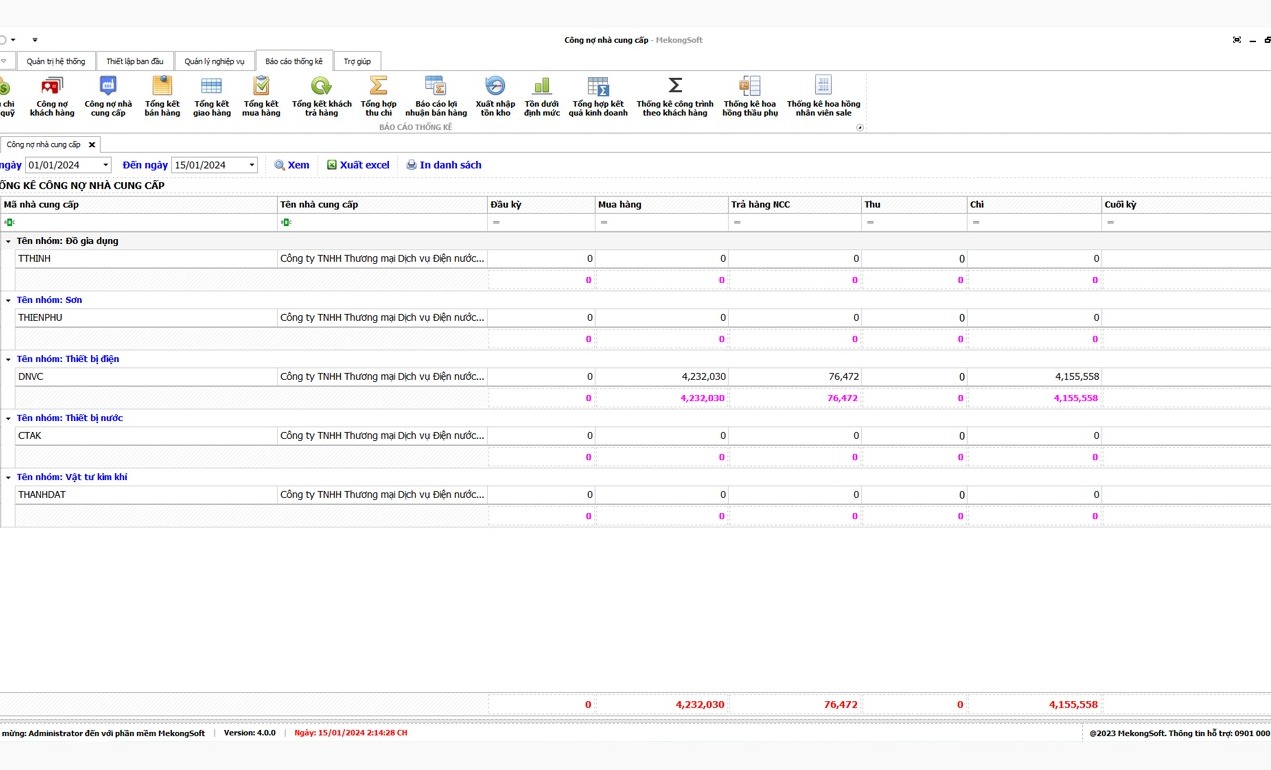1271x770 pixels.
Task: Open the Báo cáo lợi nhuận bán hàng report
Action: (435, 96)
